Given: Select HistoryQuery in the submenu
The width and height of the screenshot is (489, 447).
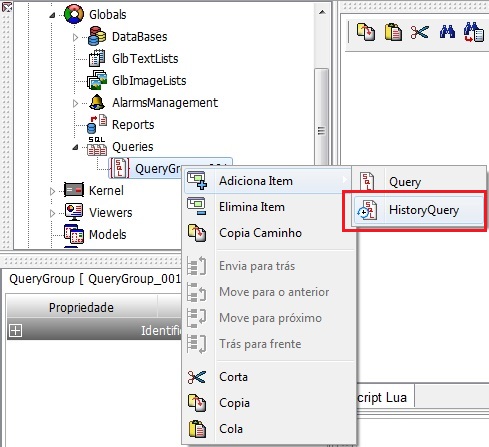Looking at the screenshot, I should tap(419, 210).
